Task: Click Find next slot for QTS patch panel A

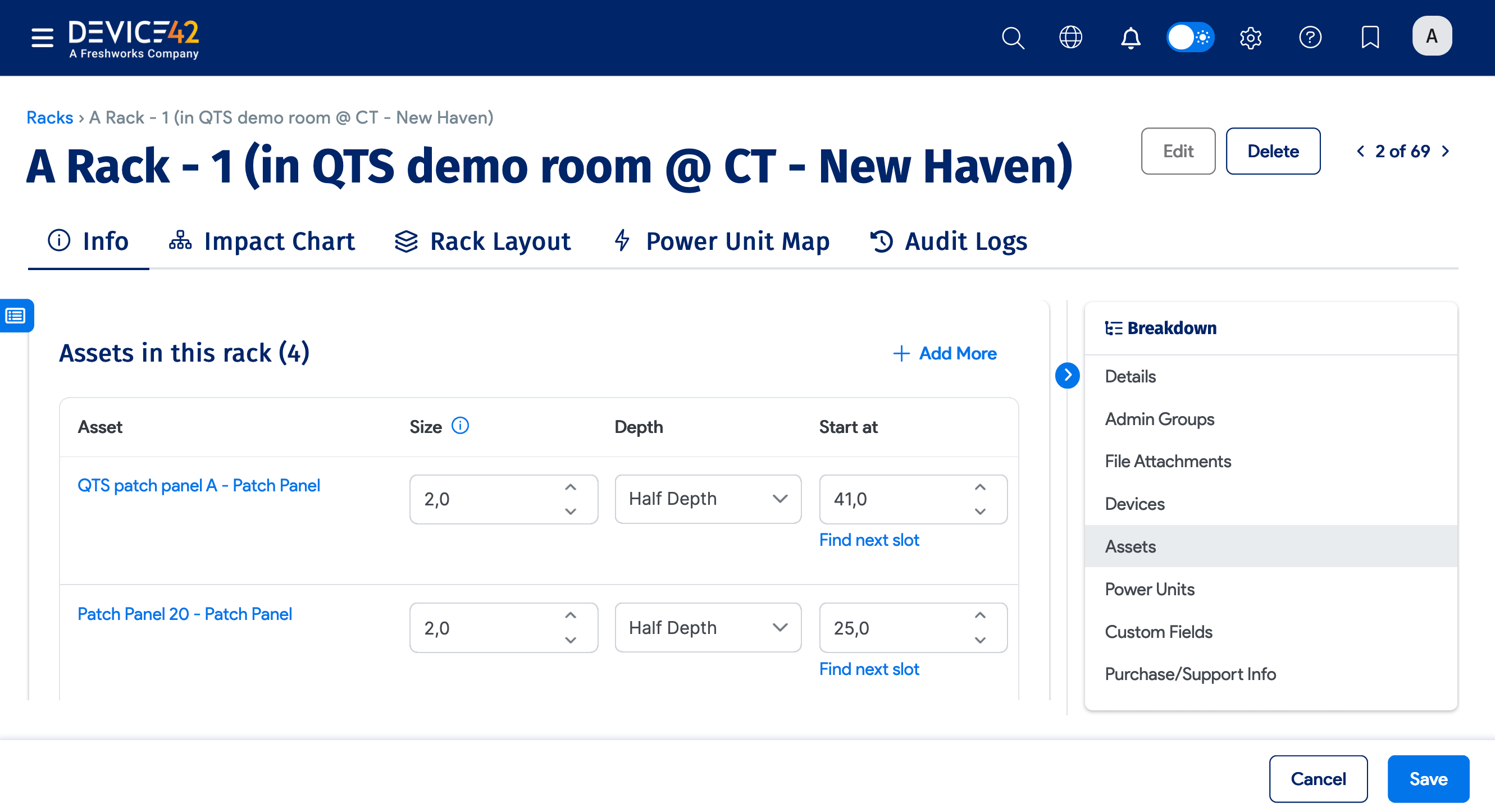Action: pyautogui.click(x=869, y=540)
